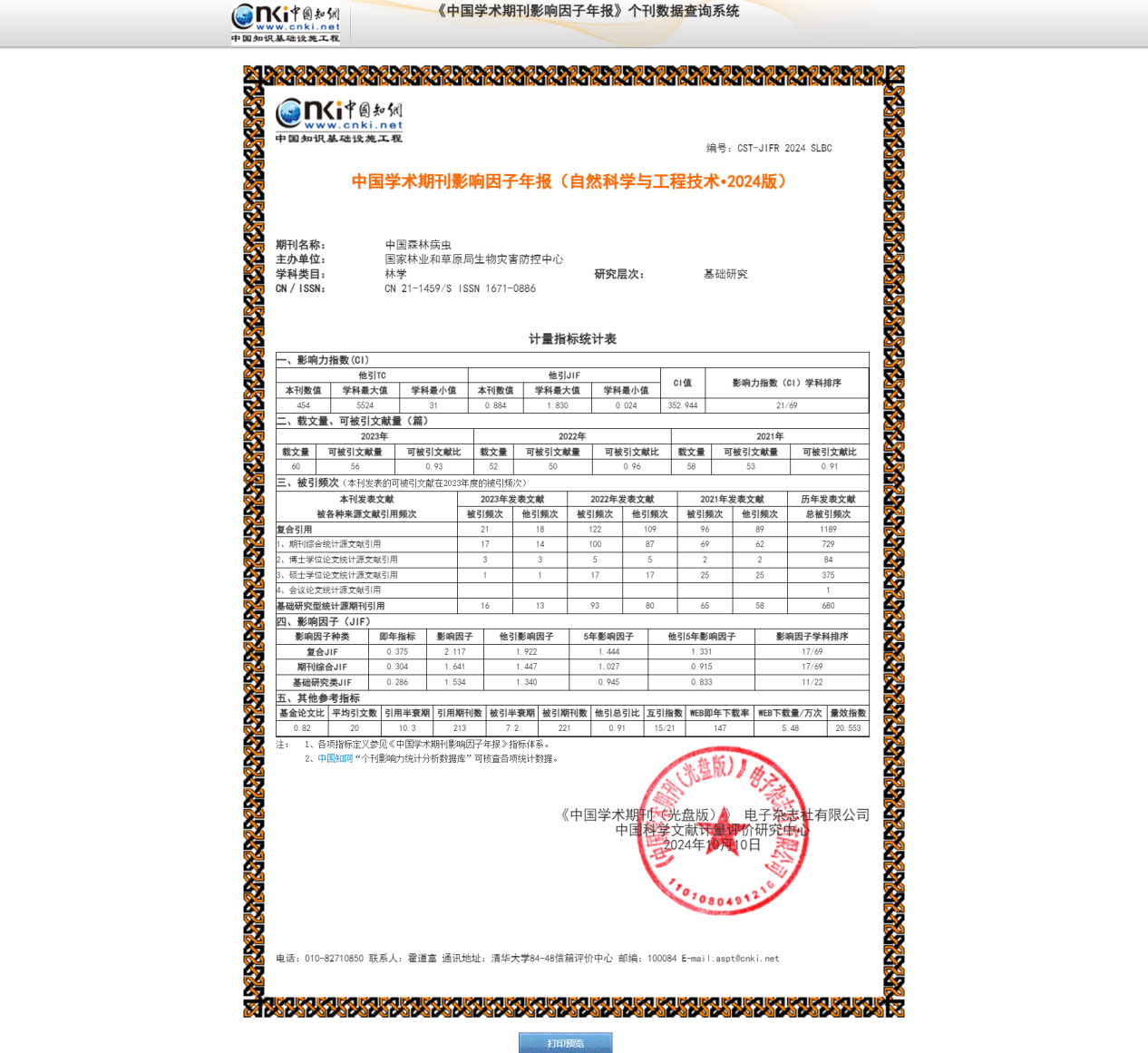The image size is (1148, 1053).
Task: Select the CN 21-1459/S ISSN 1671-0886 text
Action: coord(460,288)
